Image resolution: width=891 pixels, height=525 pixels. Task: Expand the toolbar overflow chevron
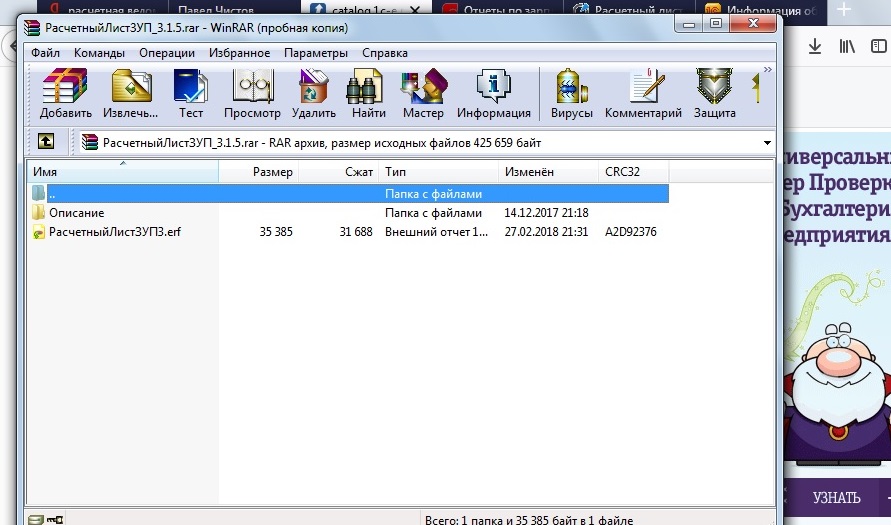tap(768, 70)
